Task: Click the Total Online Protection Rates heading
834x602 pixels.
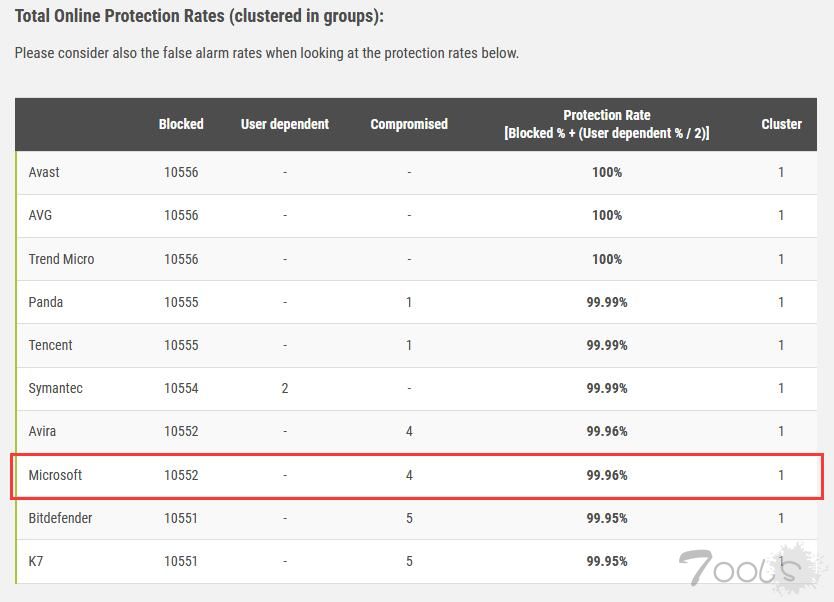Action: (199, 16)
